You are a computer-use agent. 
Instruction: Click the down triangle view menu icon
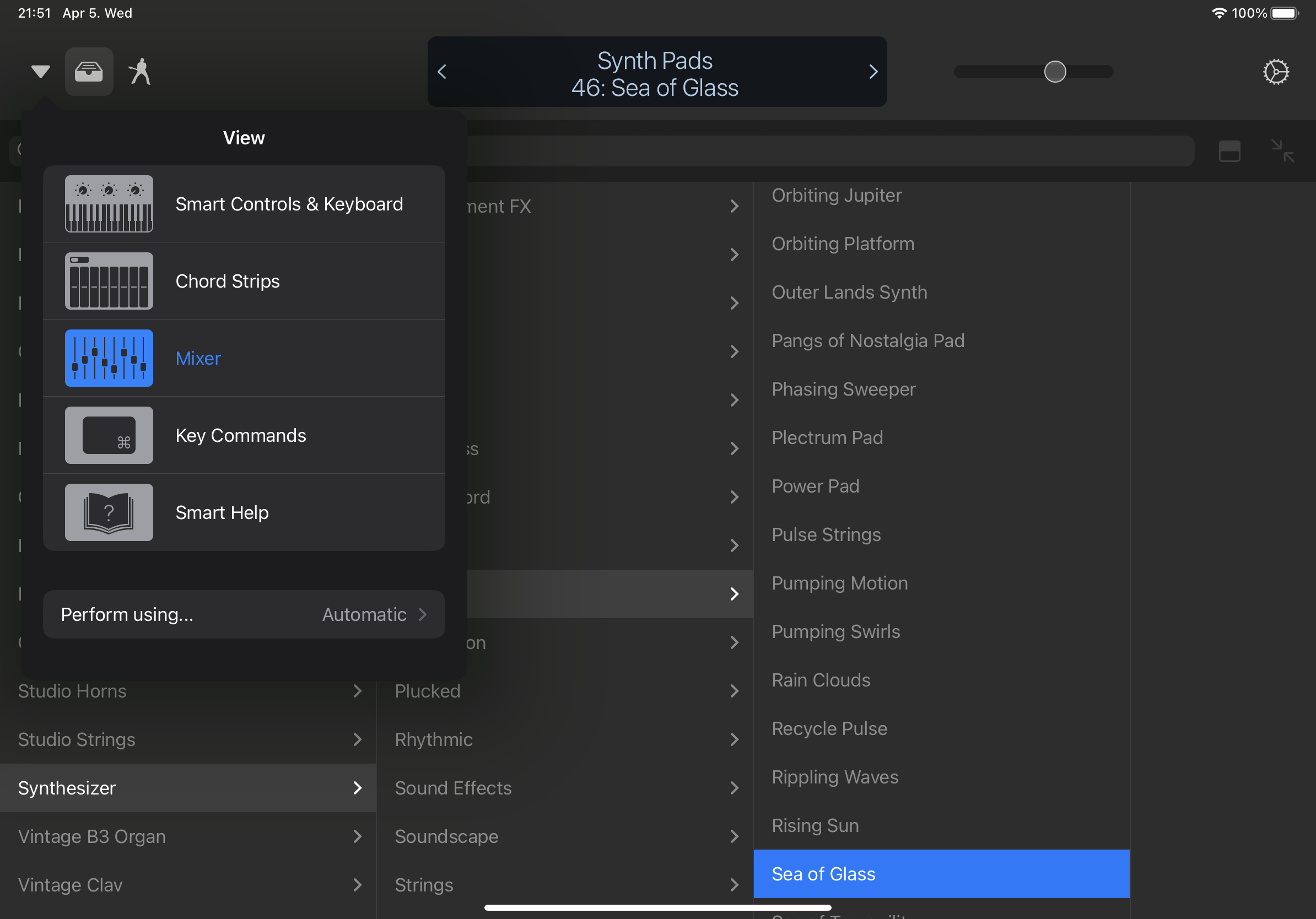point(40,72)
